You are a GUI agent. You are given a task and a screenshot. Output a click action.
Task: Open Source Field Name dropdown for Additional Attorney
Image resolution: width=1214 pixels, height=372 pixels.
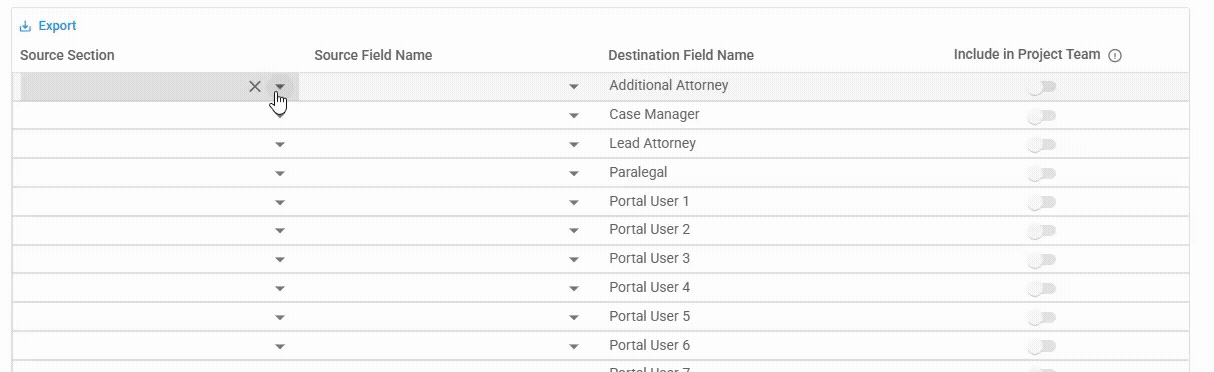click(574, 87)
